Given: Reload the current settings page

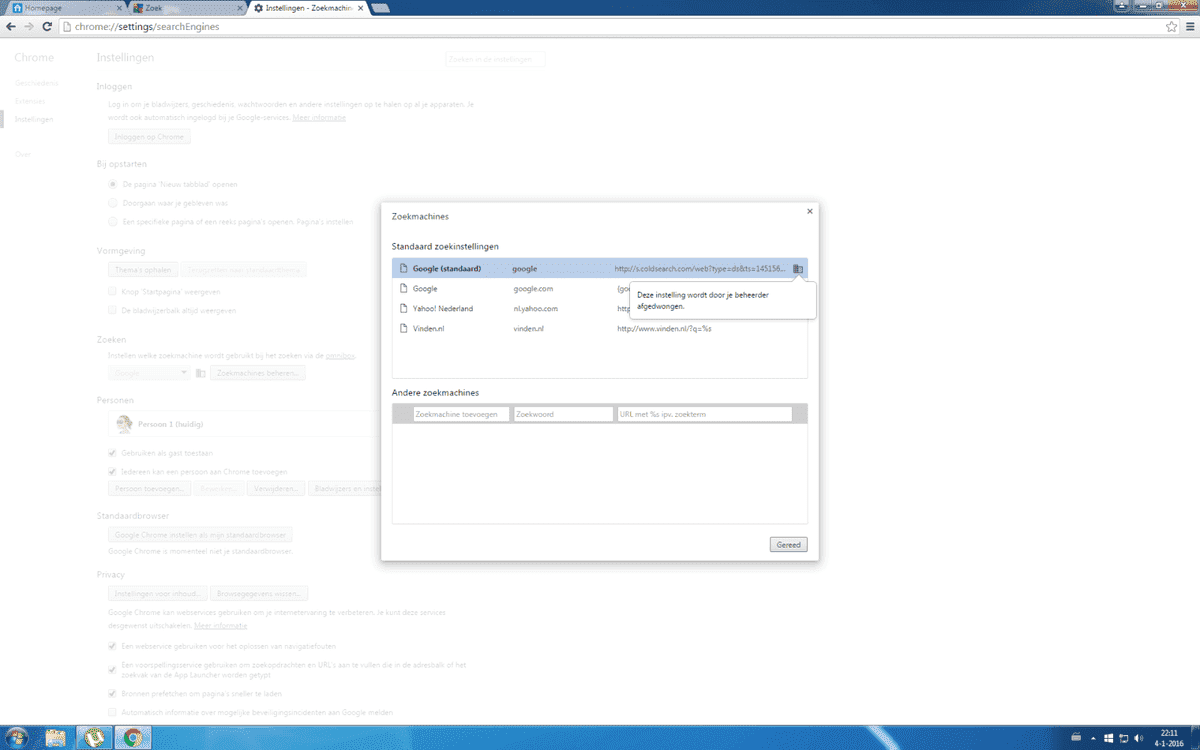Looking at the screenshot, I should click(x=47, y=27).
